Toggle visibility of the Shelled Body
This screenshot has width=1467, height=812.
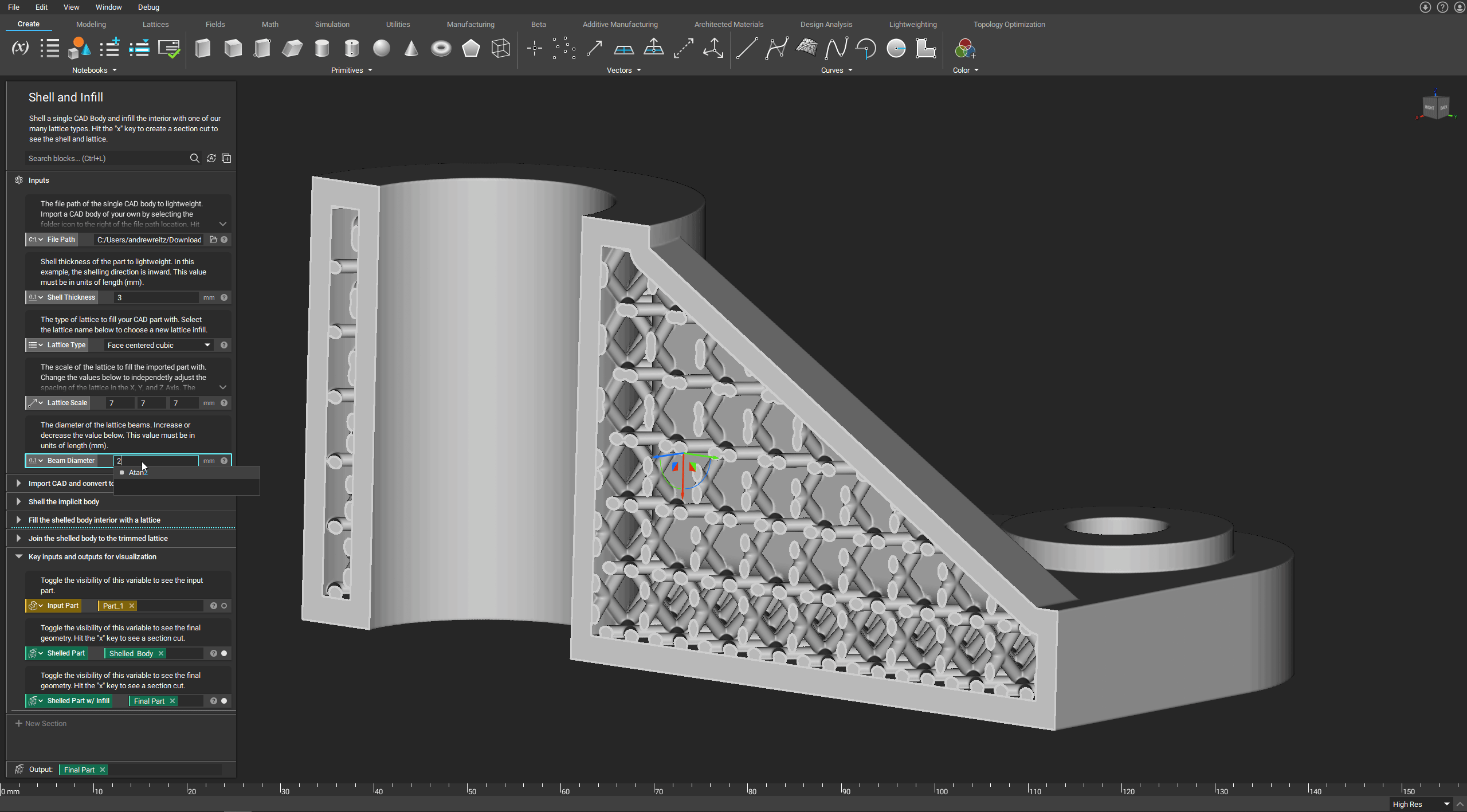click(x=224, y=653)
